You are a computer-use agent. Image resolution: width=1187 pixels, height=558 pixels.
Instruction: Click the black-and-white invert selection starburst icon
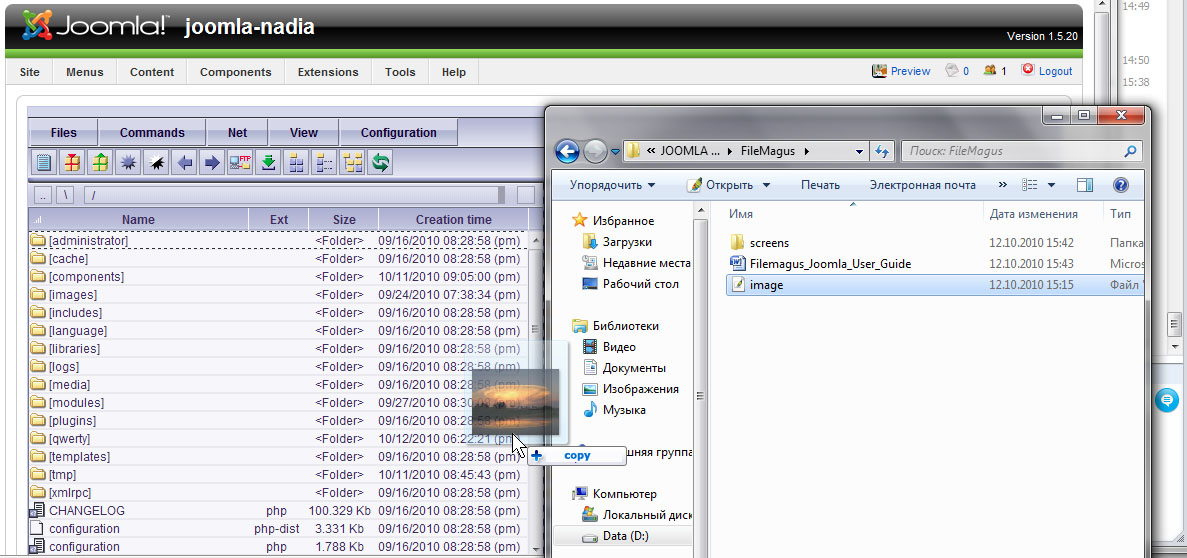(156, 163)
